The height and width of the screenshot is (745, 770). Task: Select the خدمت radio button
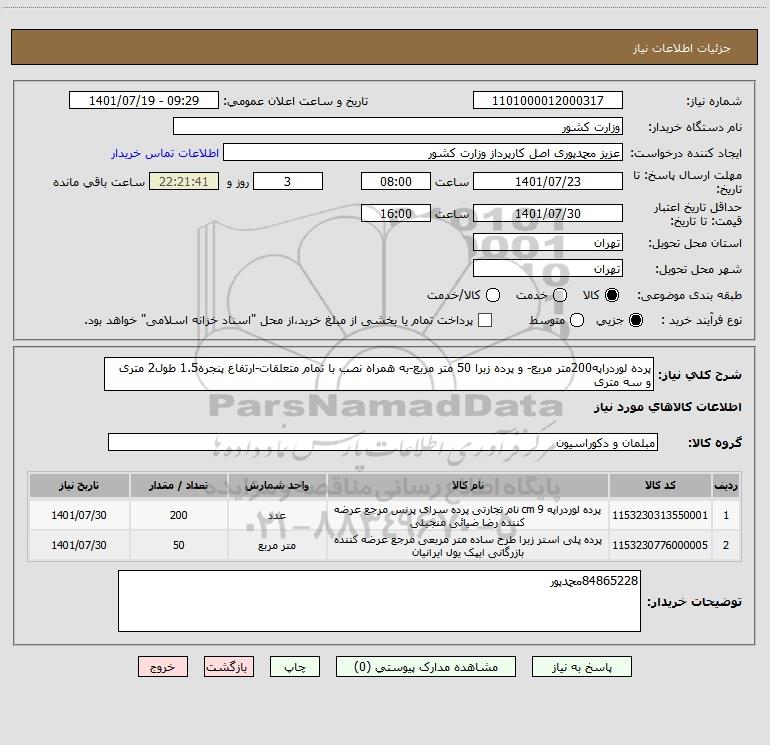560,295
